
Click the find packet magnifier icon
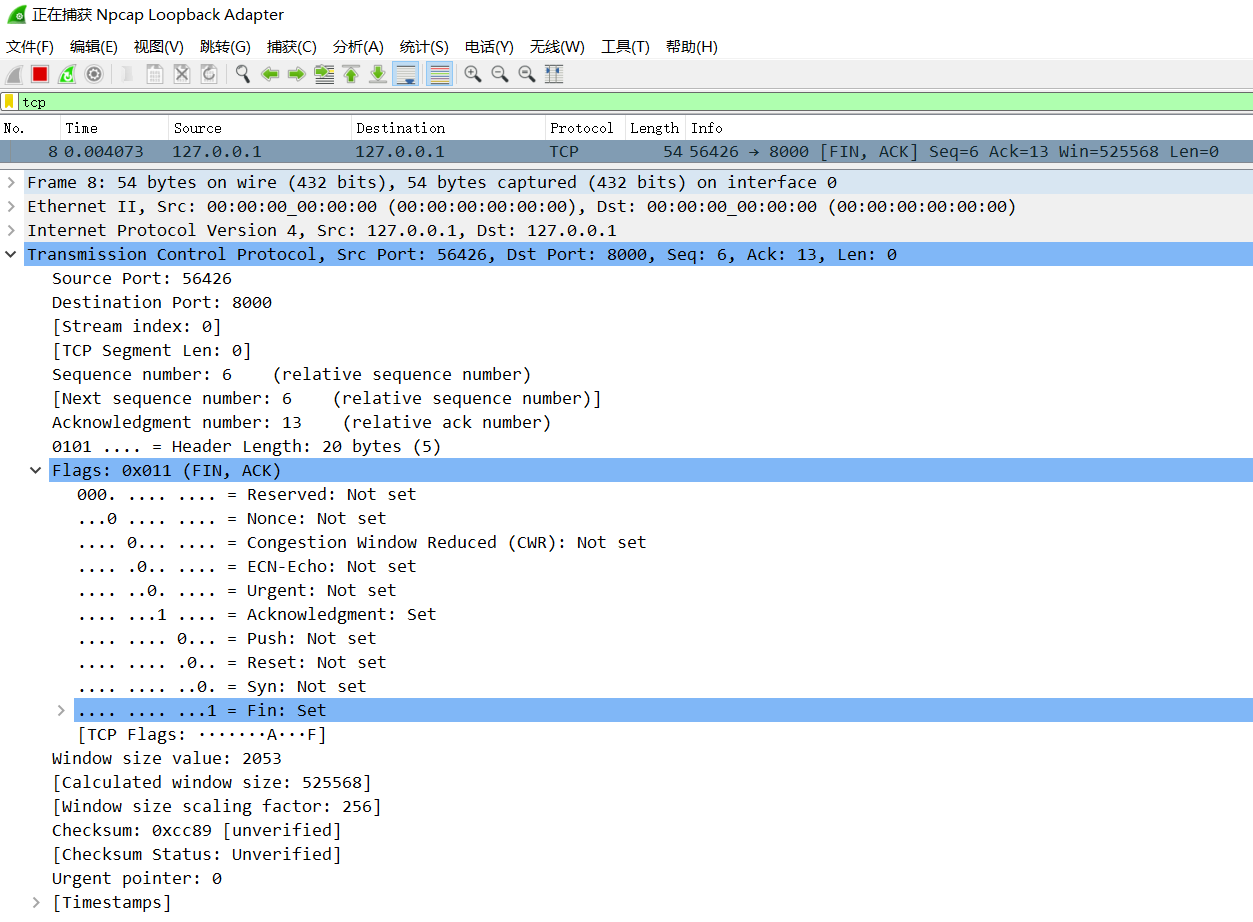243,74
